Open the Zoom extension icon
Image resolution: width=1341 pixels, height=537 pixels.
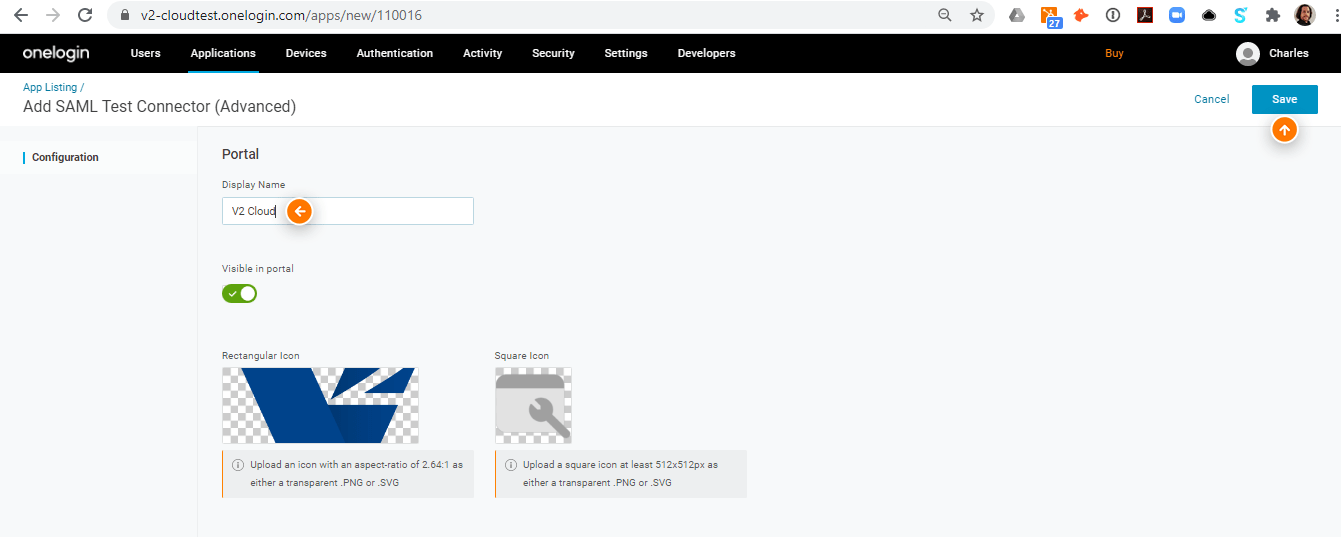[x=1176, y=15]
